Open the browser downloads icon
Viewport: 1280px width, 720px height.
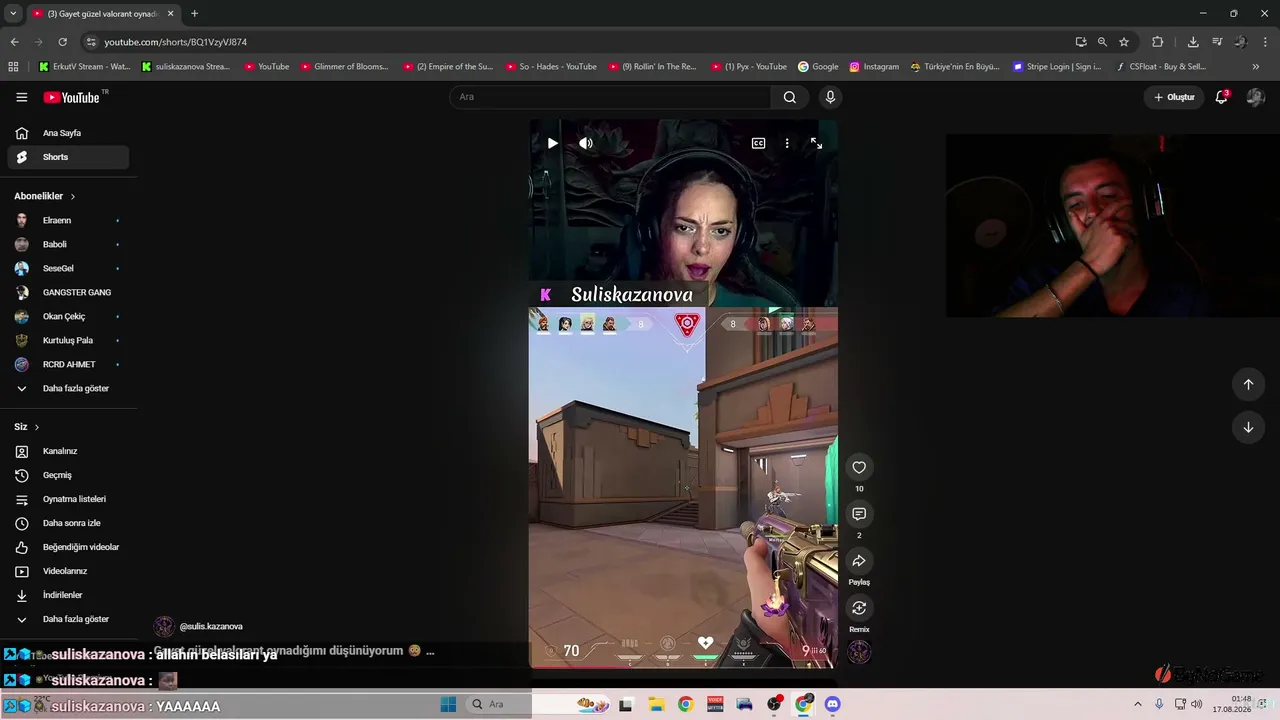point(1193,42)
